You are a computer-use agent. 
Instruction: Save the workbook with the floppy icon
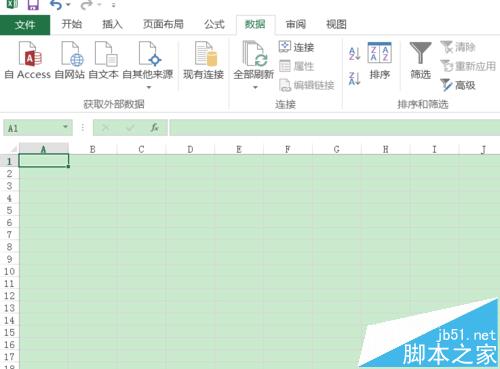click(x=33, y=4)
